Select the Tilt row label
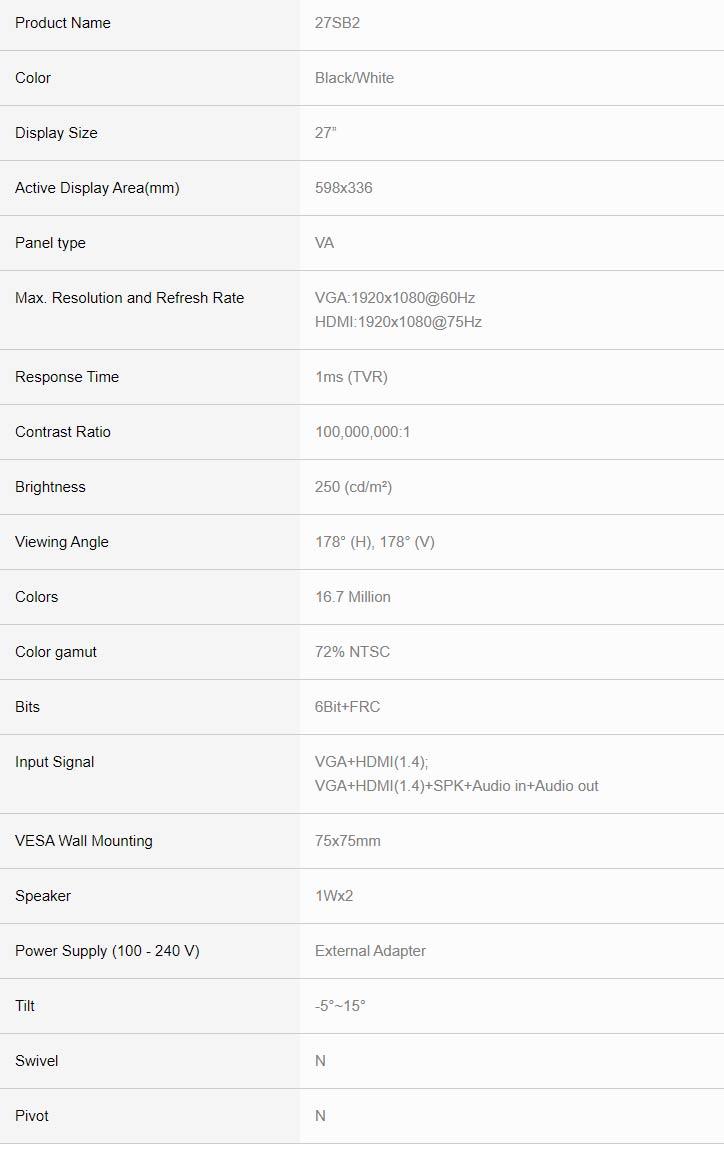Image resolution: width=724 pixels, height=1155 pixels. point(25,1006)
